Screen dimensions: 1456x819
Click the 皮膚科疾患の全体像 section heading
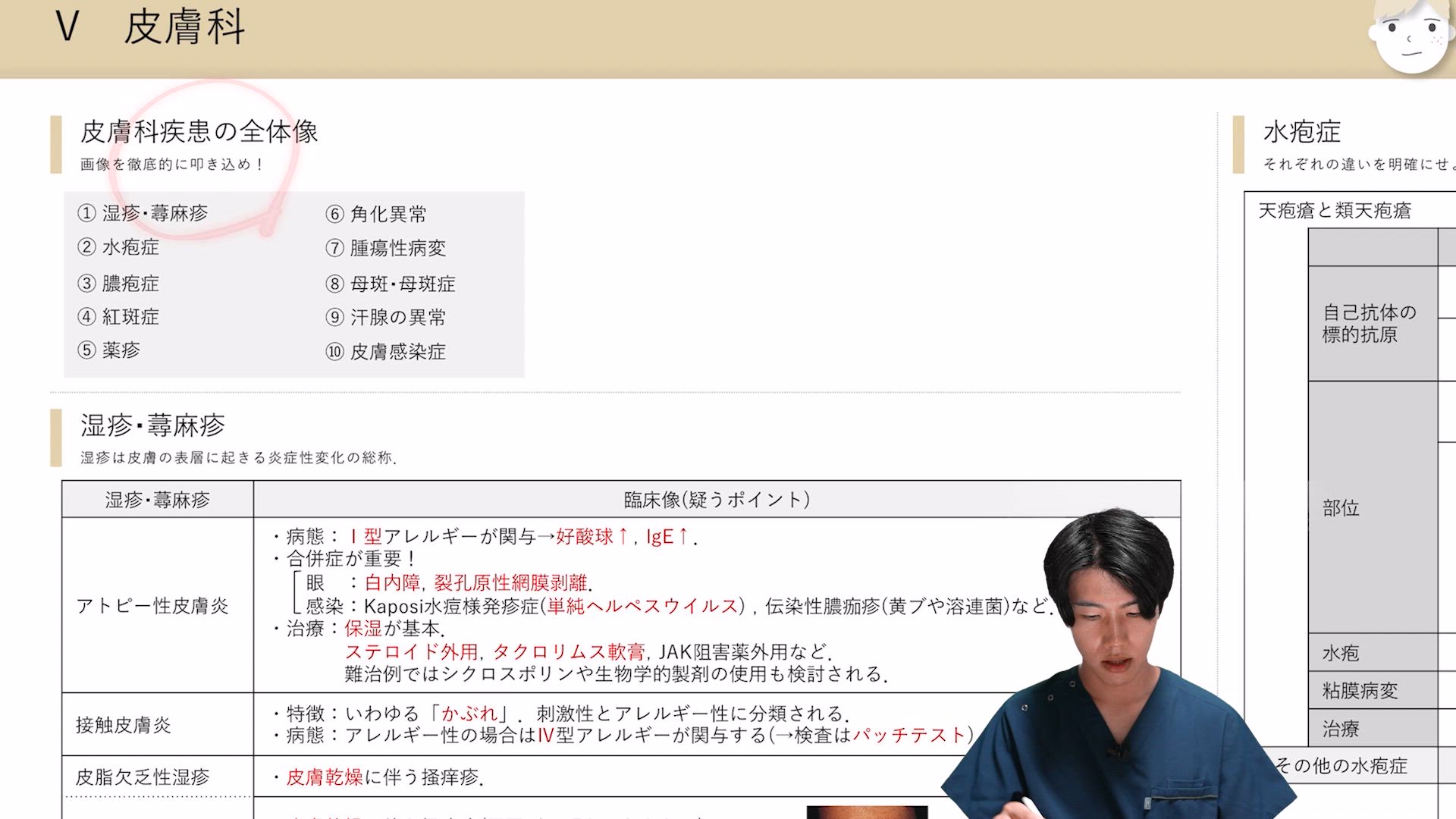click(x=199, y=132)
